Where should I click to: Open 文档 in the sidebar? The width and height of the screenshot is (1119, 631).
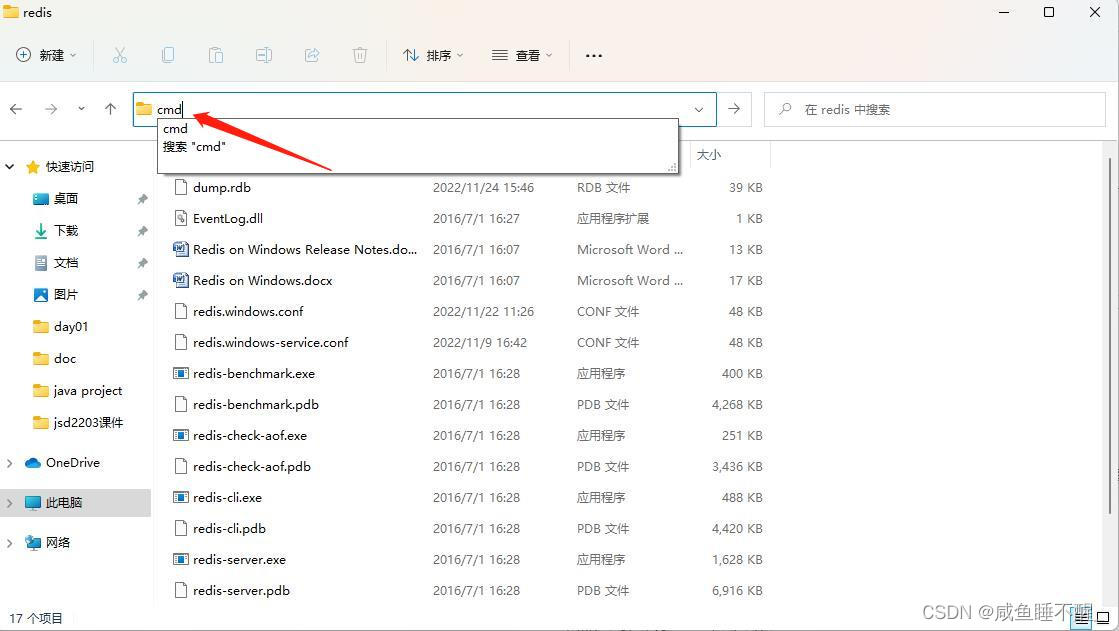(x=66, y=263)
